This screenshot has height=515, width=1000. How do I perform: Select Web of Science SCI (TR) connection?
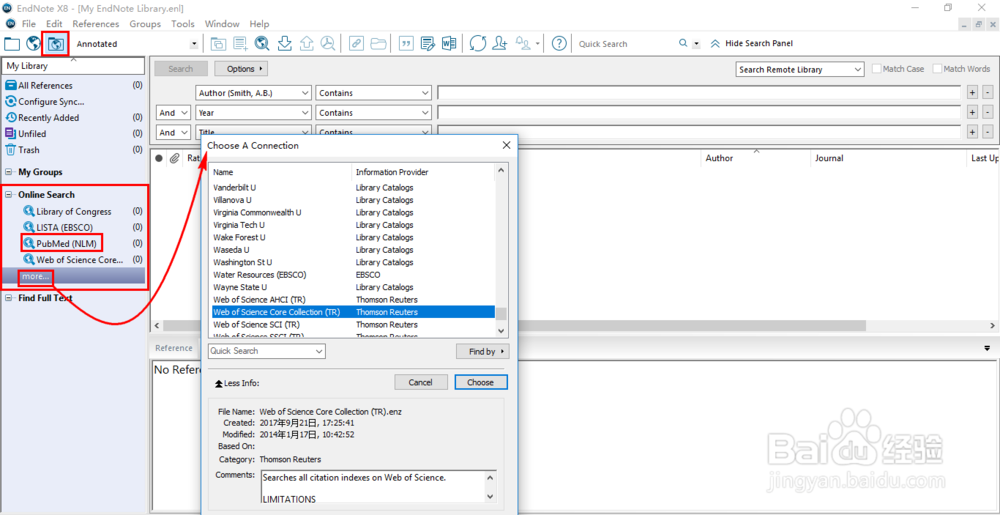[x=354, y=324]
